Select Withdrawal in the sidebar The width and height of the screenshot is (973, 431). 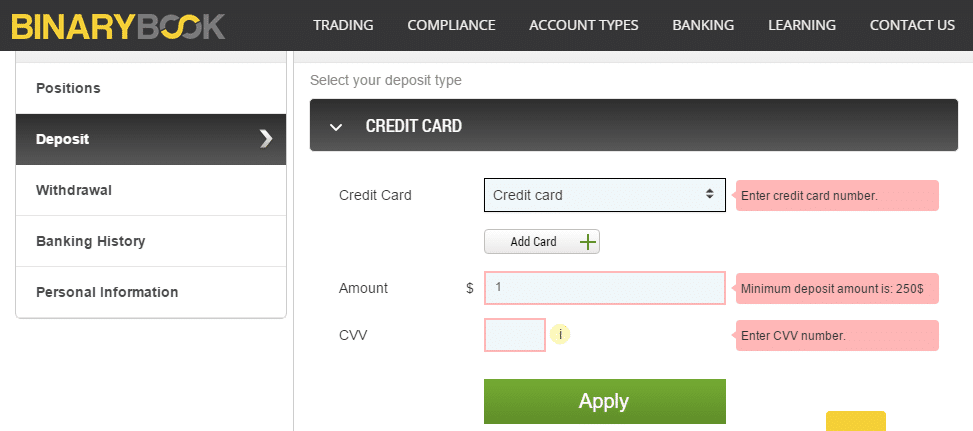click(x=151, y=190)
